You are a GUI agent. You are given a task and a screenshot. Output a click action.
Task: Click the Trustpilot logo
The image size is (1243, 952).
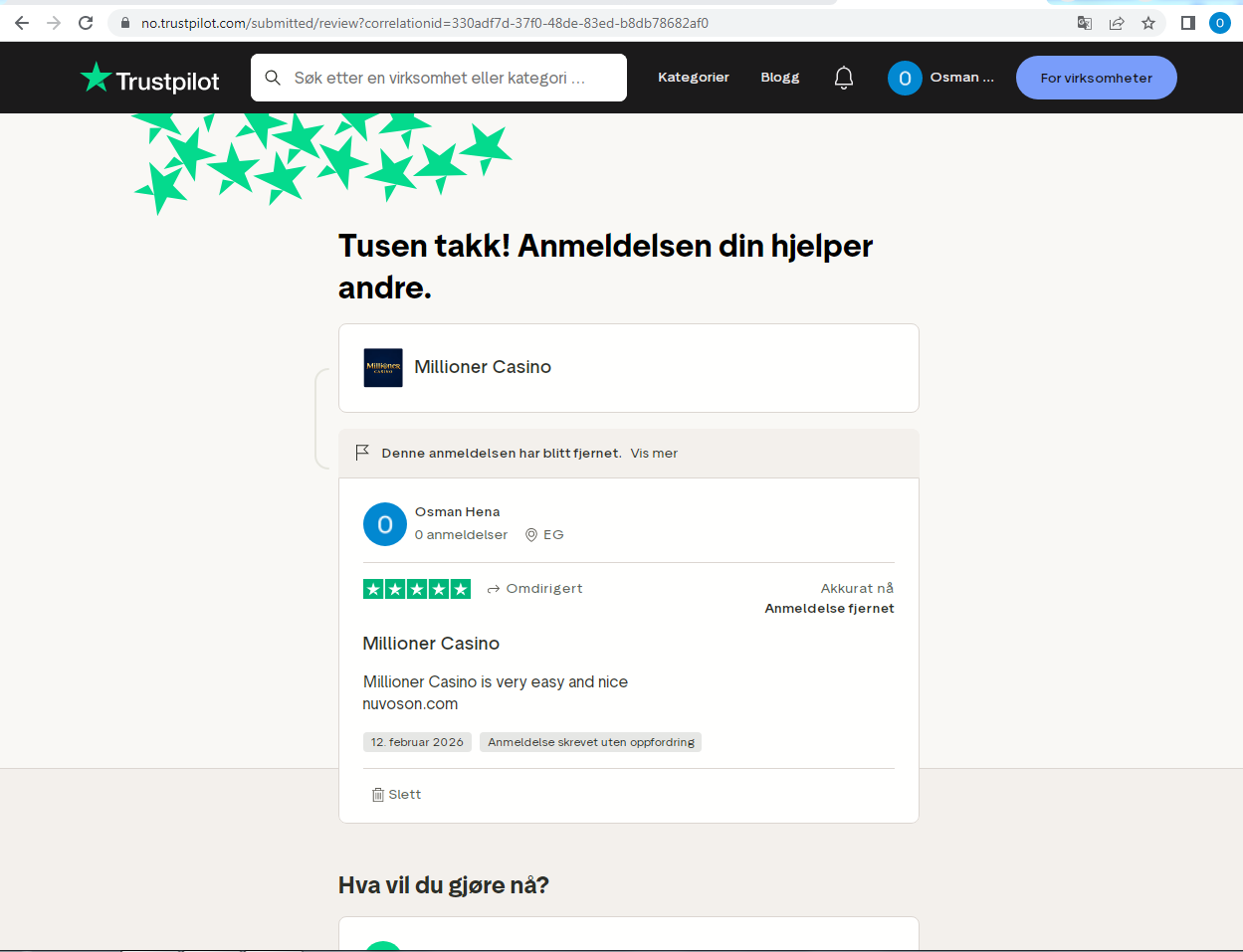tap(150, 79)
